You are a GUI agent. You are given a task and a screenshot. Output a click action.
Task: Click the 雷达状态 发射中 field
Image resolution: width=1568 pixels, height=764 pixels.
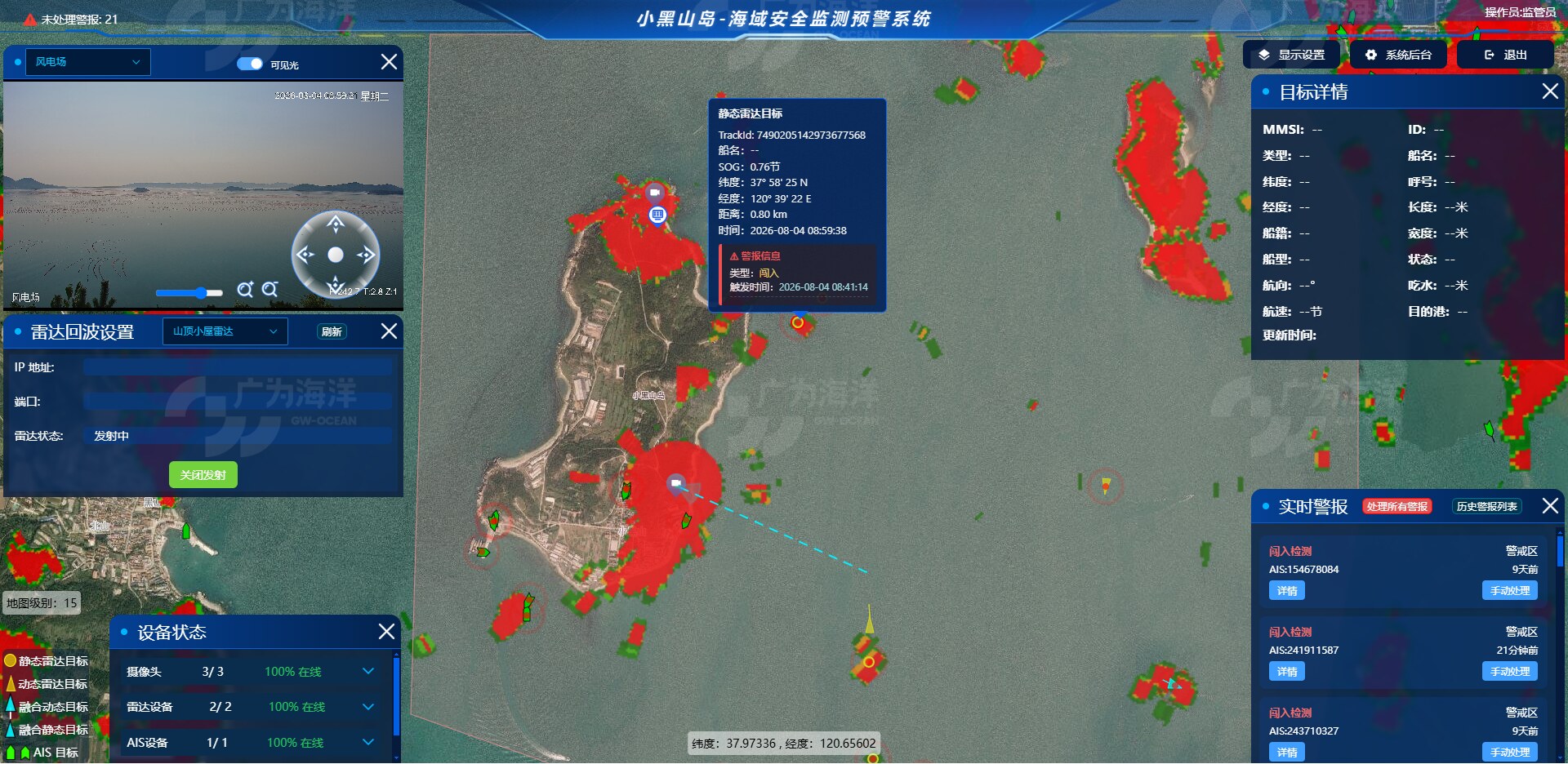[x=238, y=436]
